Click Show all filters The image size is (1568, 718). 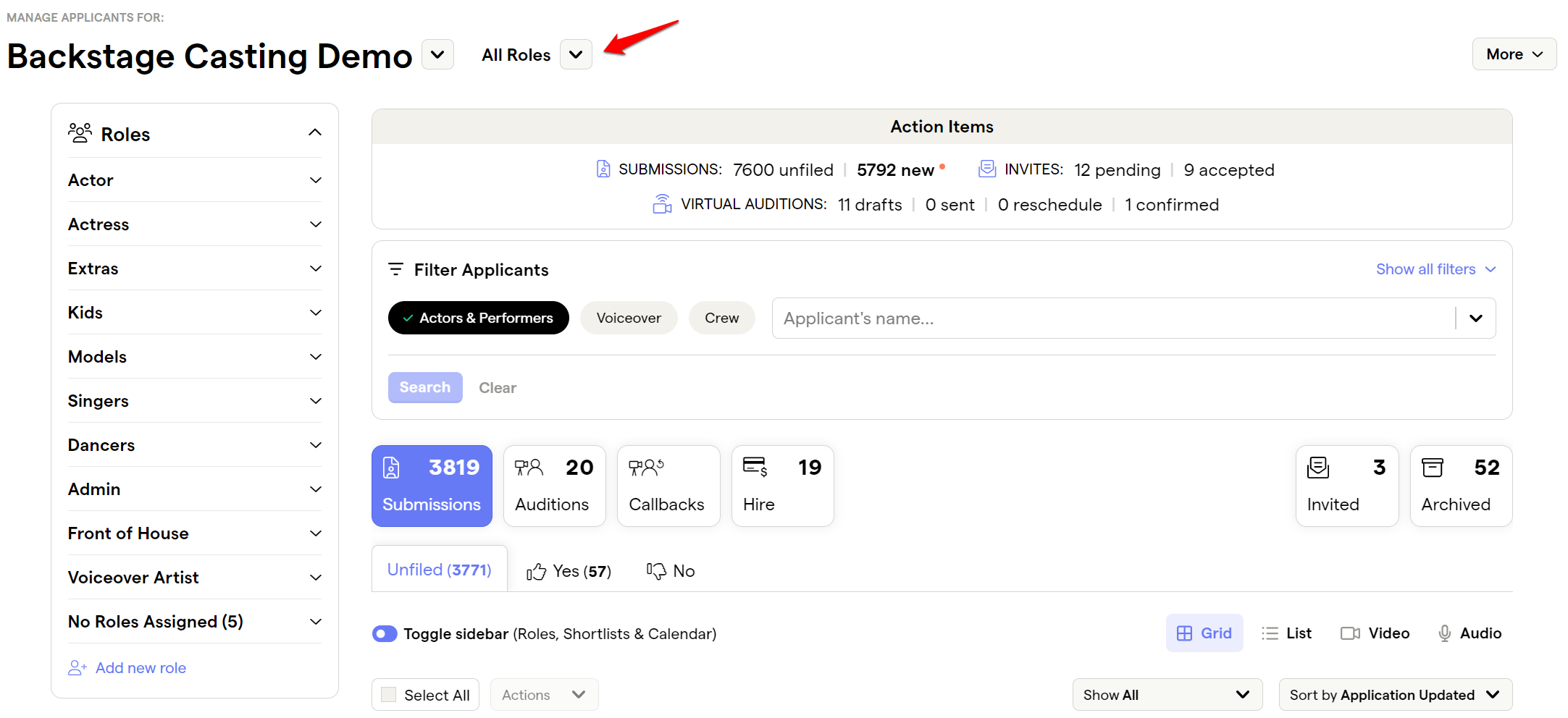point(1427,269)
